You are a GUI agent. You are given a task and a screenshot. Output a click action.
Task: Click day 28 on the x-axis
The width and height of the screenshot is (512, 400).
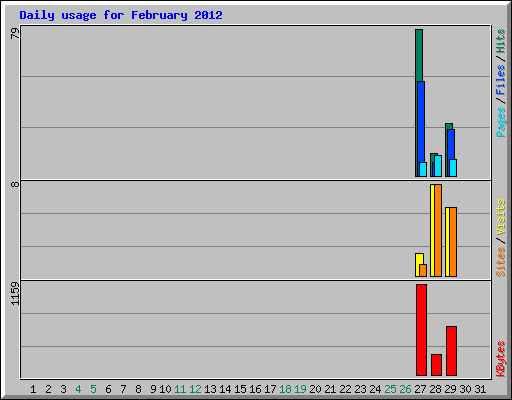pyautogui.click(x=435, y=389)
